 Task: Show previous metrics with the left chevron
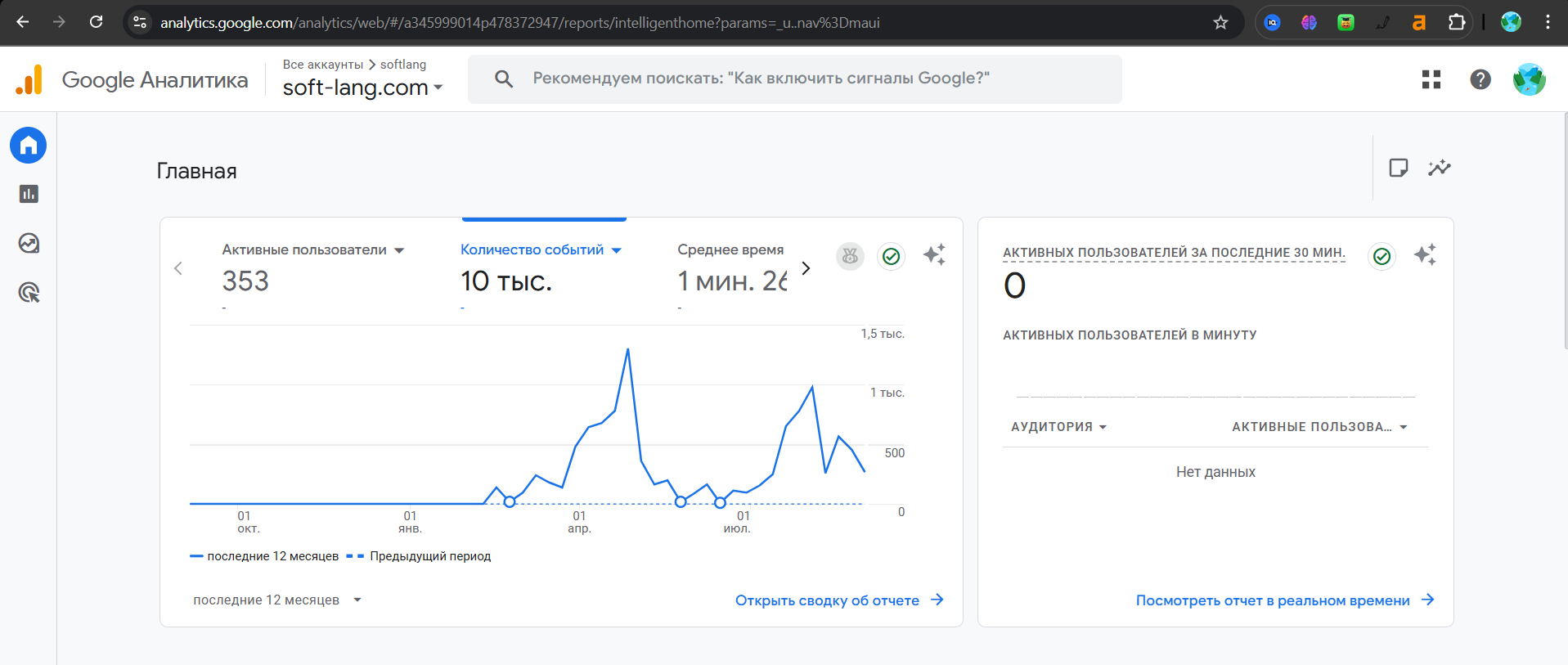tap(178, 268)
